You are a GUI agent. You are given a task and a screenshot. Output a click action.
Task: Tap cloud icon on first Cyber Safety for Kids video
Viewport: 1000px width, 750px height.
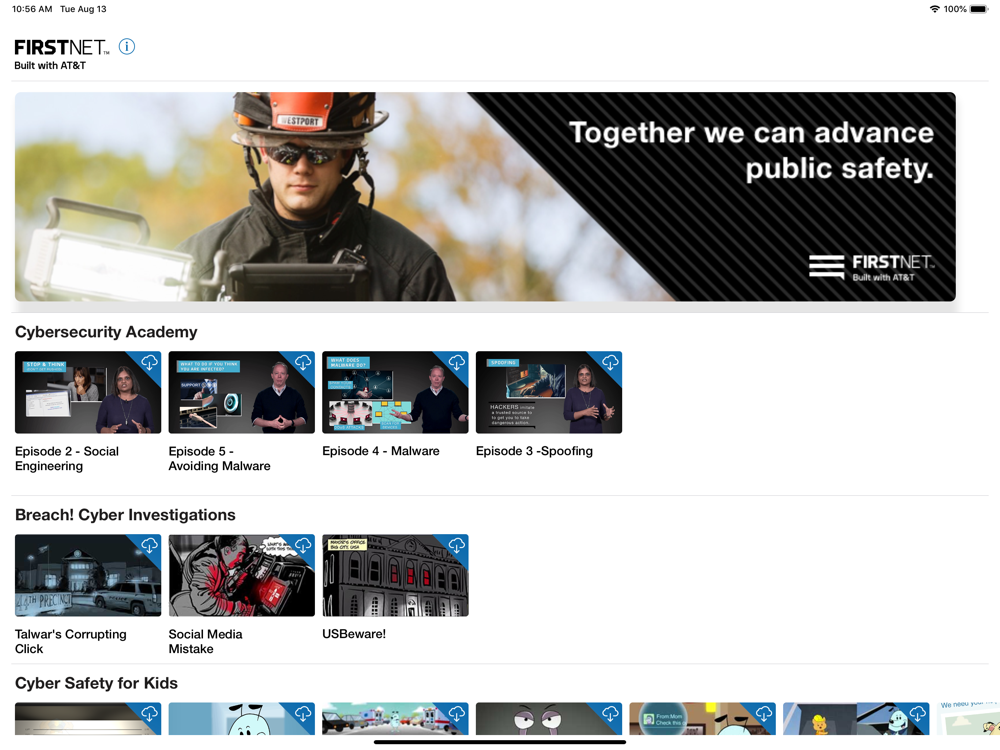[x=149, y=714]
